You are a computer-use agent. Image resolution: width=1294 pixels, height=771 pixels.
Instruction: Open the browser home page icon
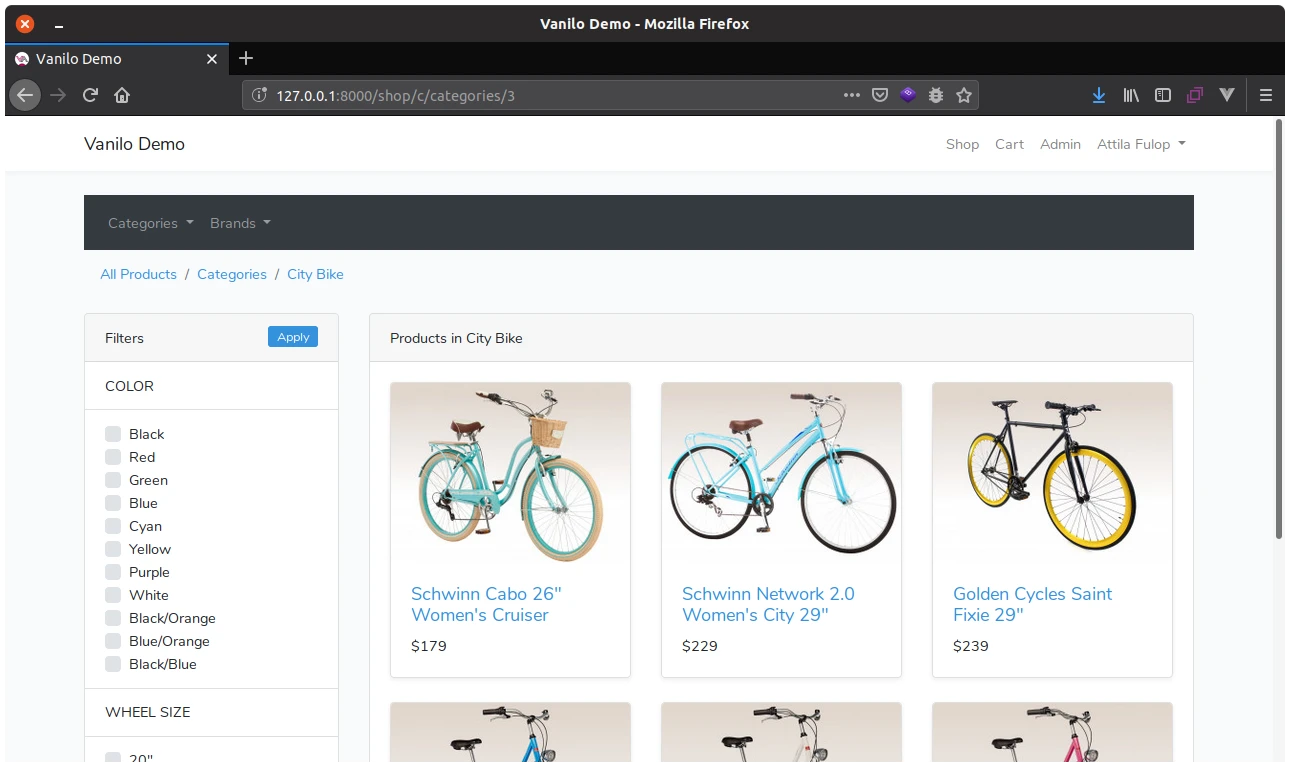pos(122,95)
